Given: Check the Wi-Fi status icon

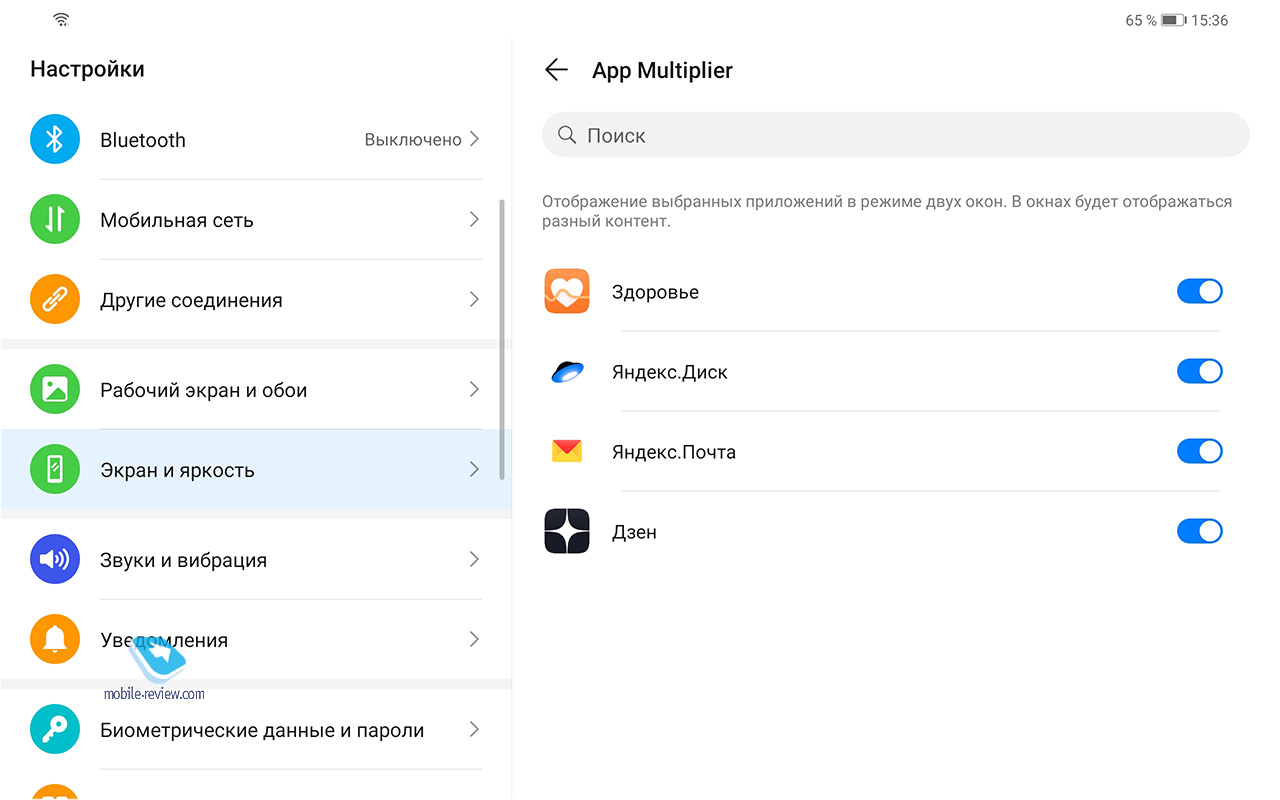Looking at the screenshot, I should coord(61,20).
